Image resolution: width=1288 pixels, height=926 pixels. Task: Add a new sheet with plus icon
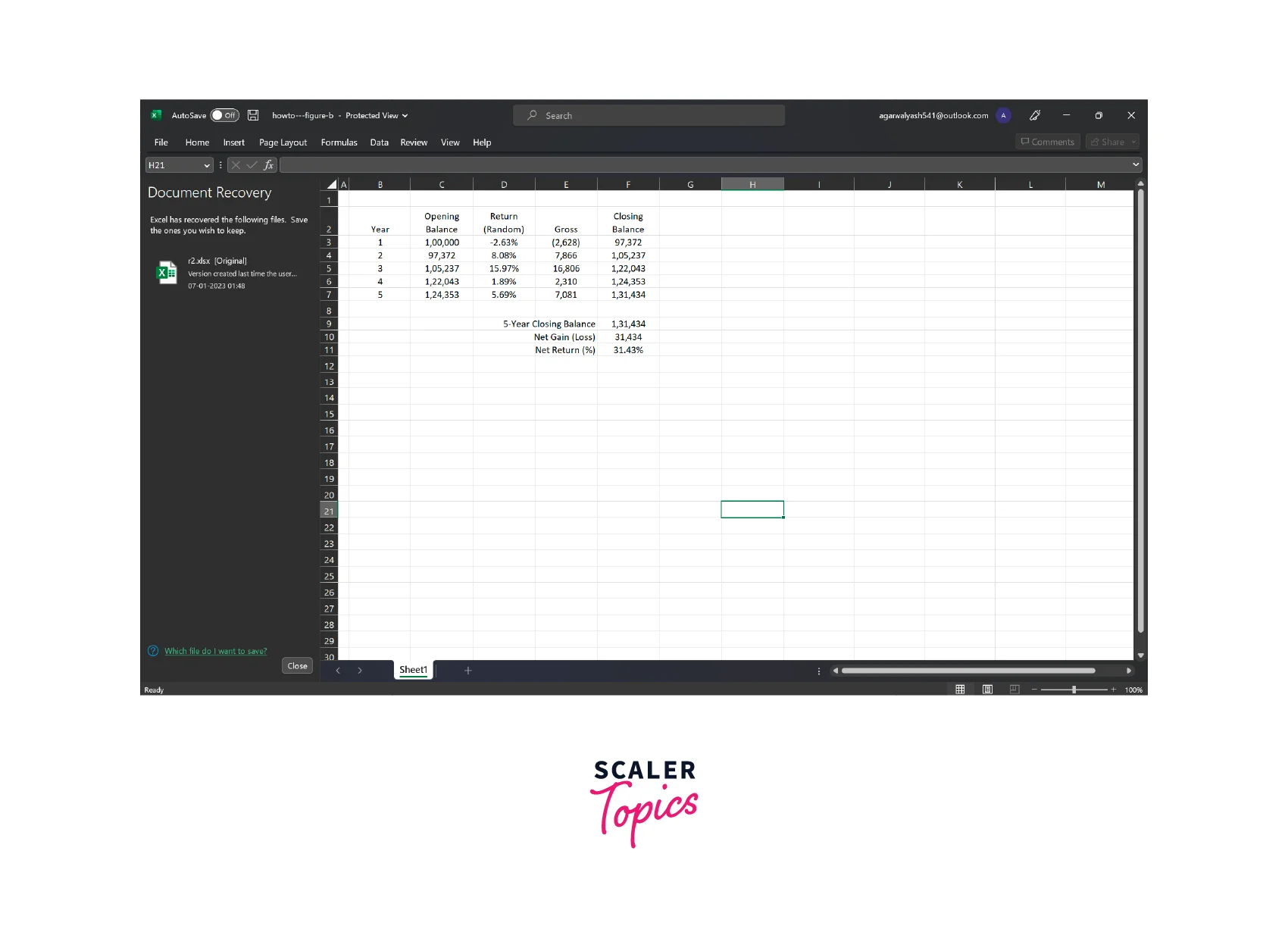[468, 671]
